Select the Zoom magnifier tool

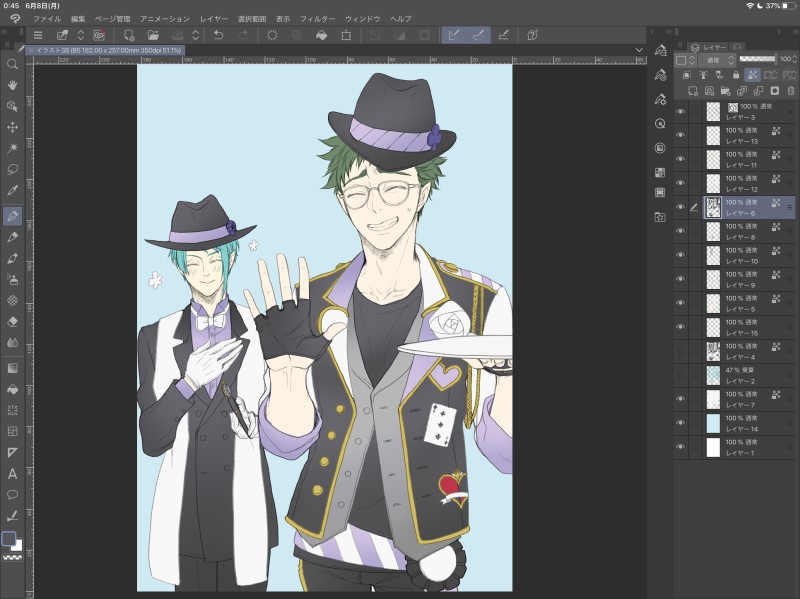(12, 64)
